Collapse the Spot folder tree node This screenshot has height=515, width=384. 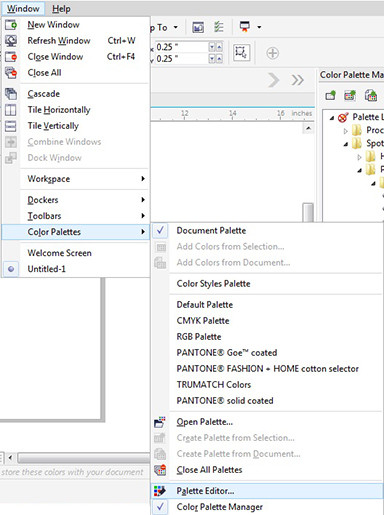(x=346, y=144)
